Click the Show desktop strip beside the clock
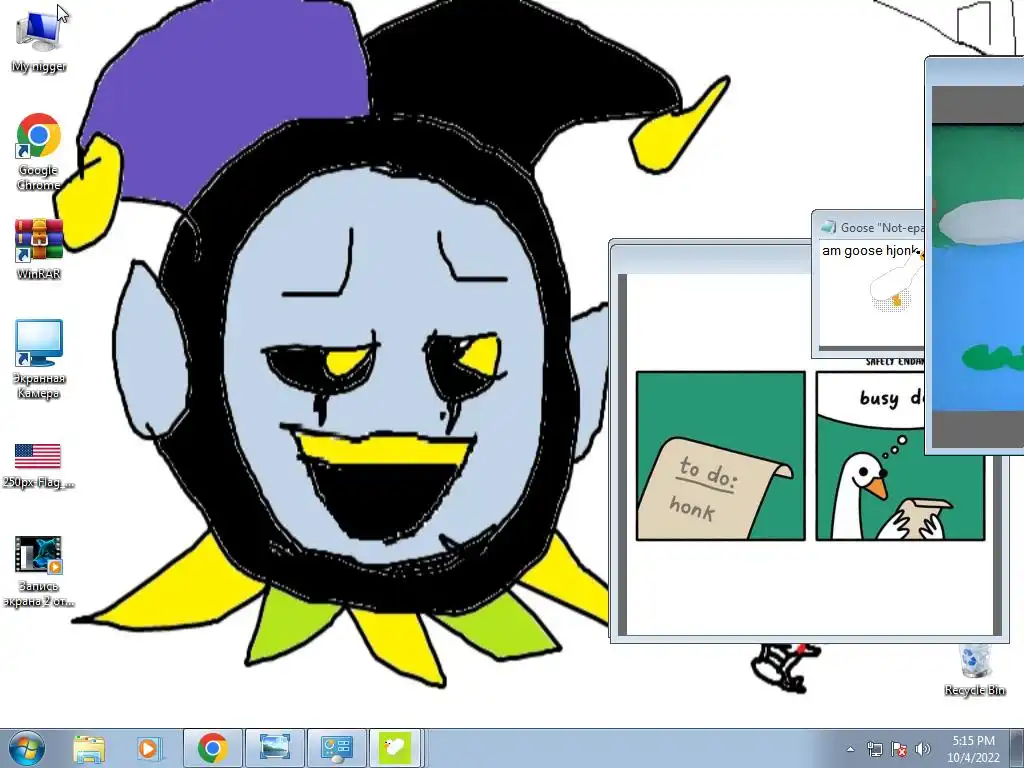 point(1017,748)
